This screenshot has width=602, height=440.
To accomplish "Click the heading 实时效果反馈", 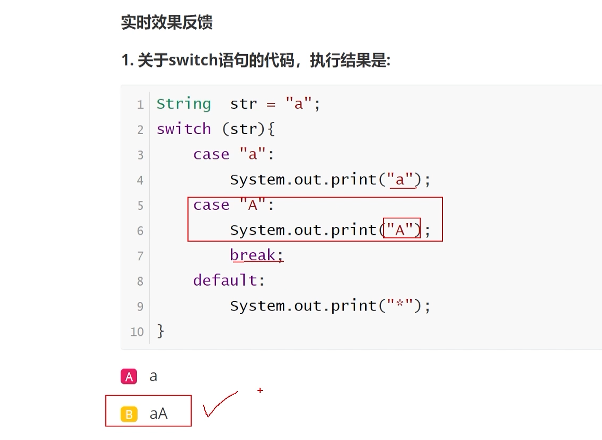I will pyautogui.click(x=167, y=22).
